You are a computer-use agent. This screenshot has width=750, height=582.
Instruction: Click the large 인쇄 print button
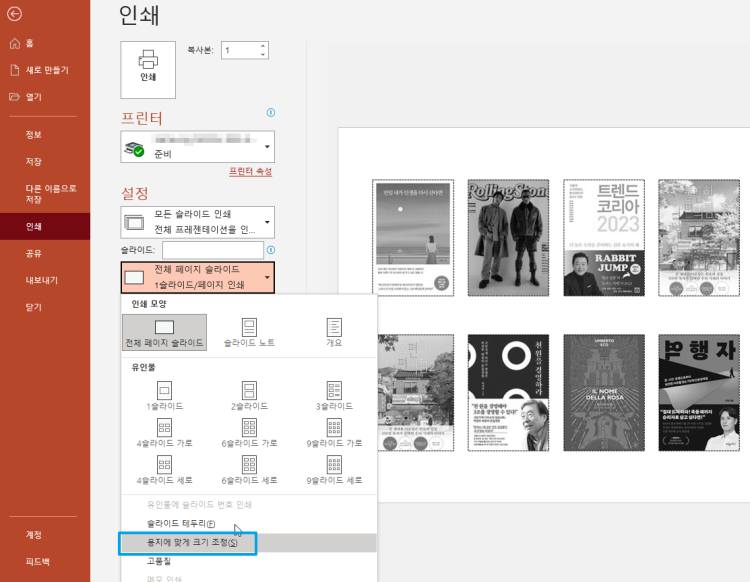coord(148,70)
